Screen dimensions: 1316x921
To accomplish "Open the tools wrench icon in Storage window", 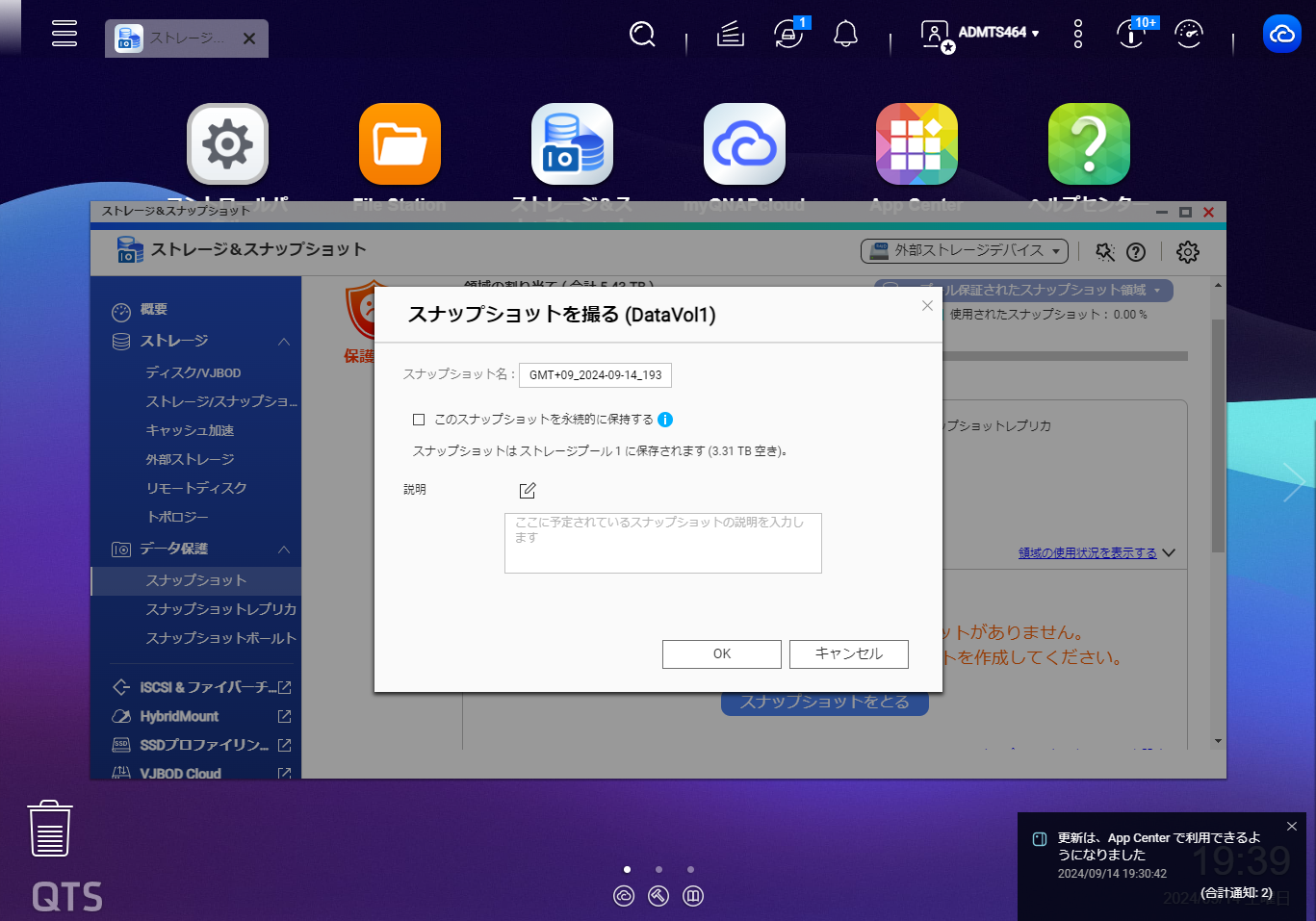I will 1105,252.
